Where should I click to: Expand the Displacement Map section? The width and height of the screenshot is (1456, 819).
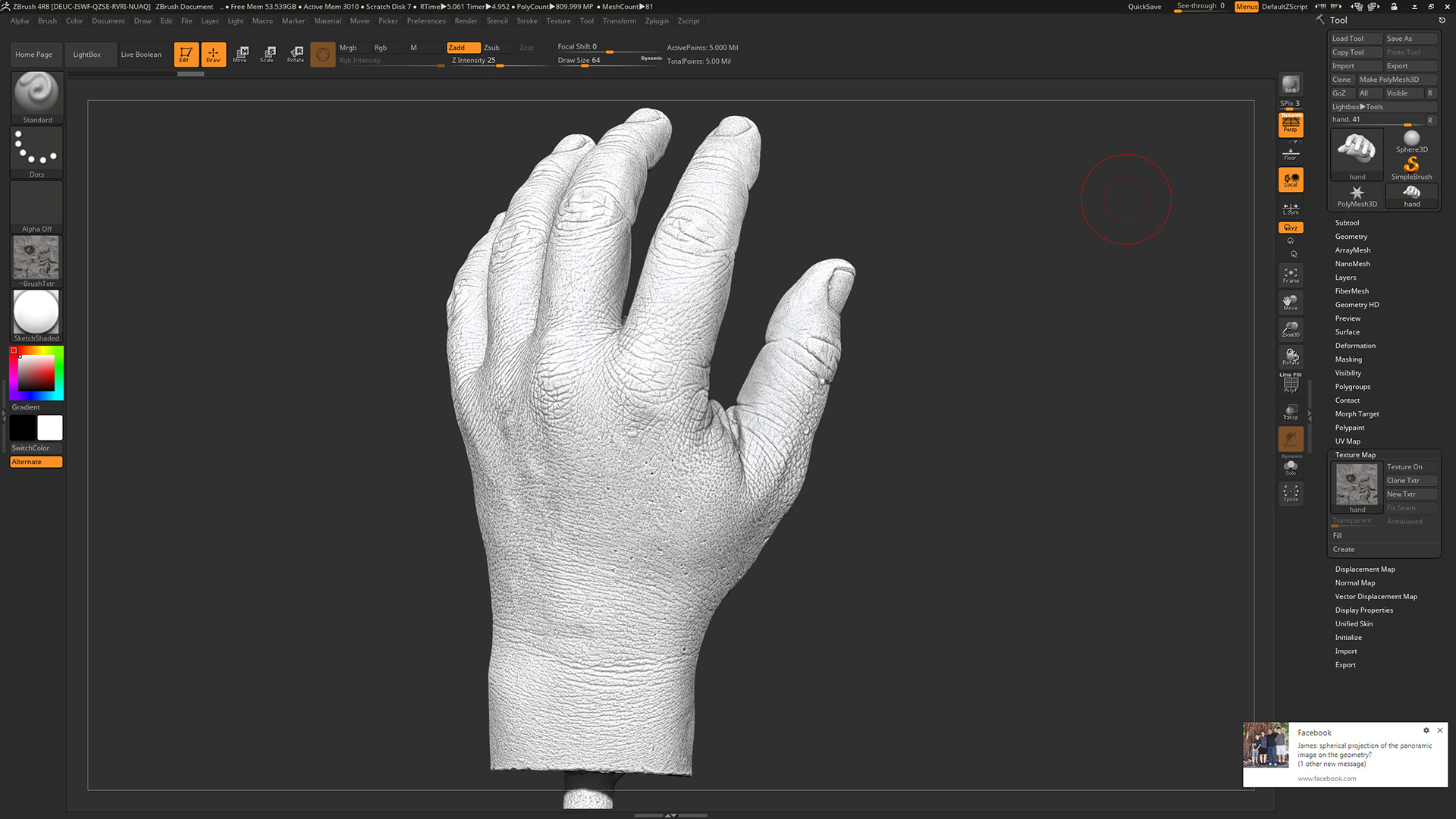[x=1364, y=570]
